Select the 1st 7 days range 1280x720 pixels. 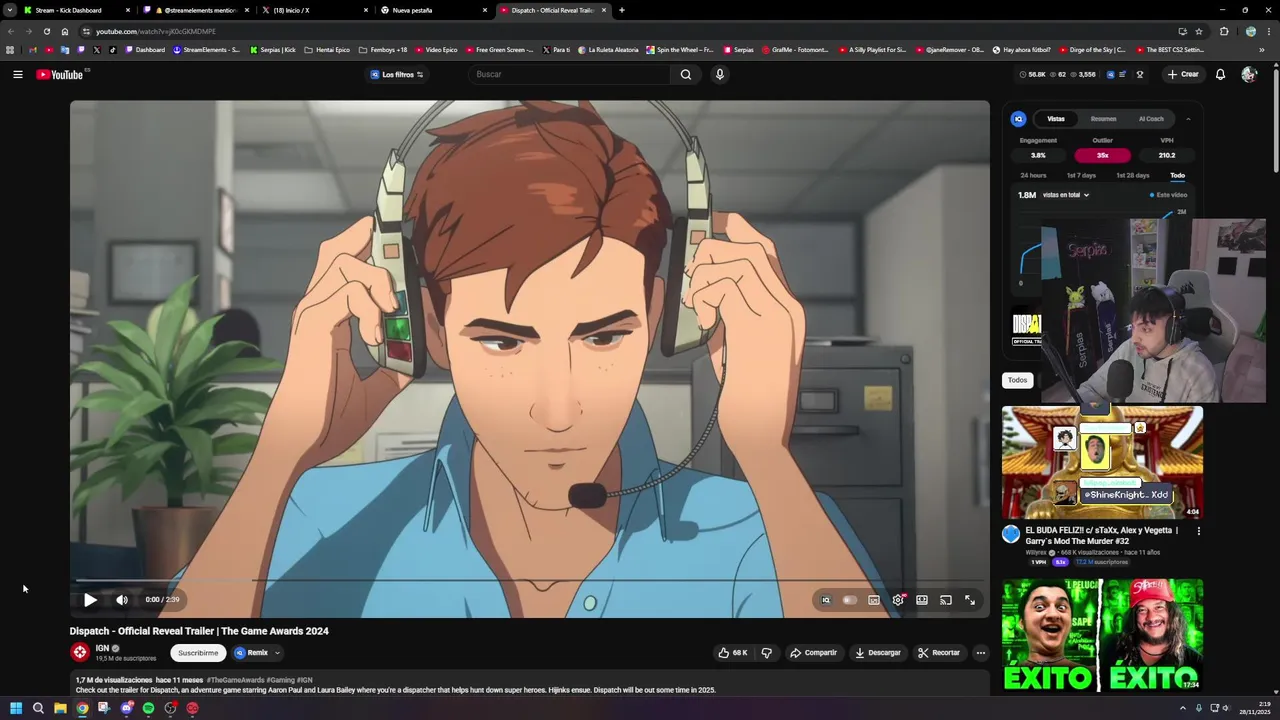[x=1081, y=175]
